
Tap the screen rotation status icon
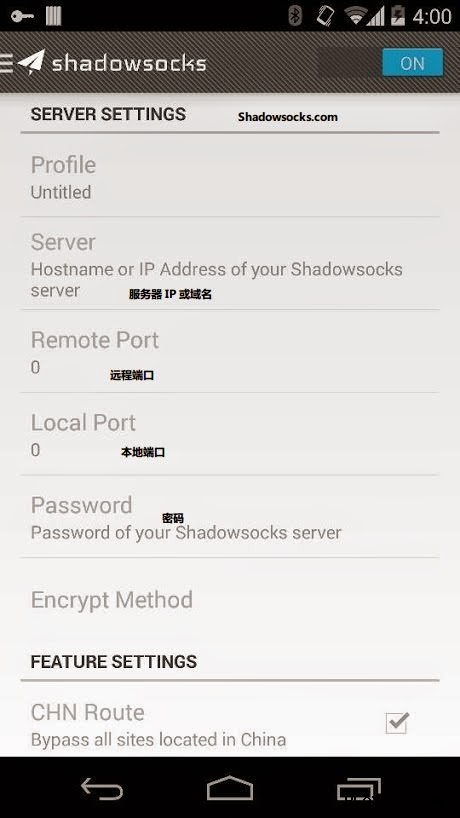[325, 16]
